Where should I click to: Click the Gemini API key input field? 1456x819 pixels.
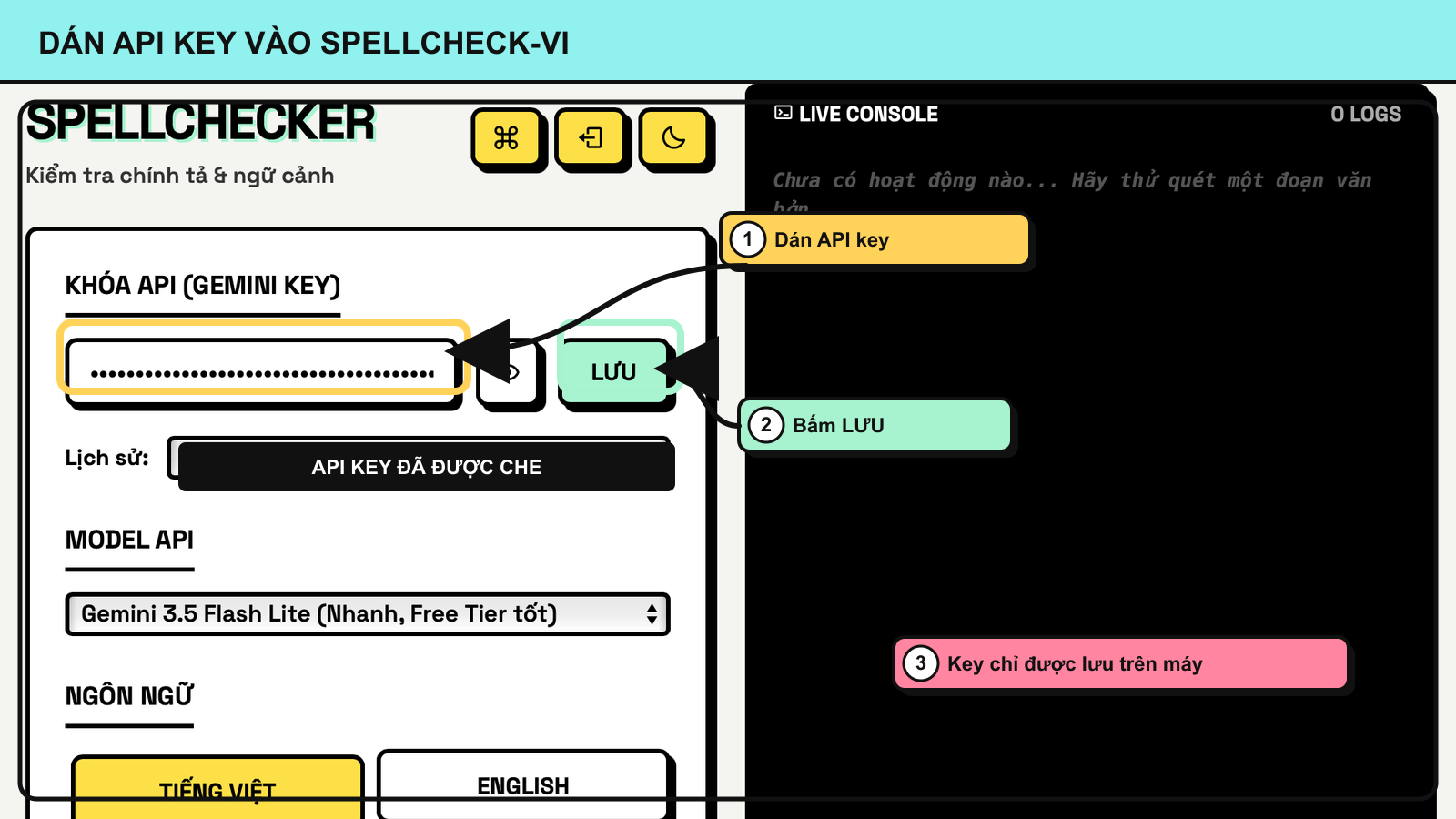click(262, 372)
